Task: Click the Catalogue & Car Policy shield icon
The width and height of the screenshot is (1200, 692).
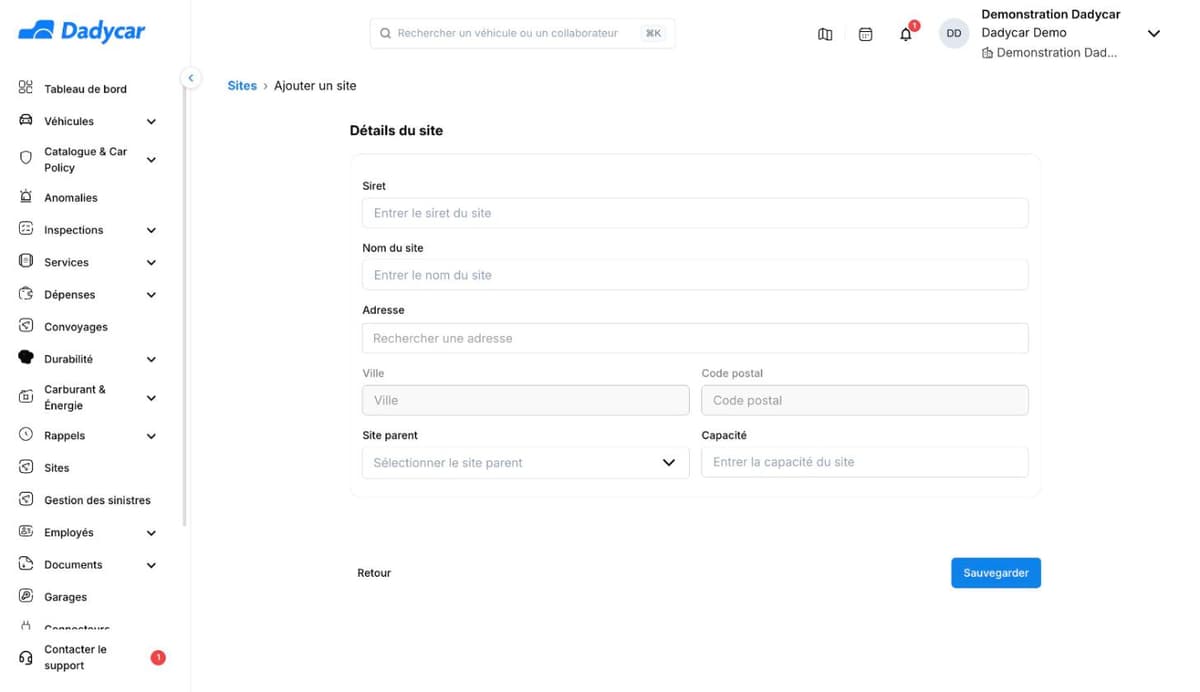Action: pos(26,158)
